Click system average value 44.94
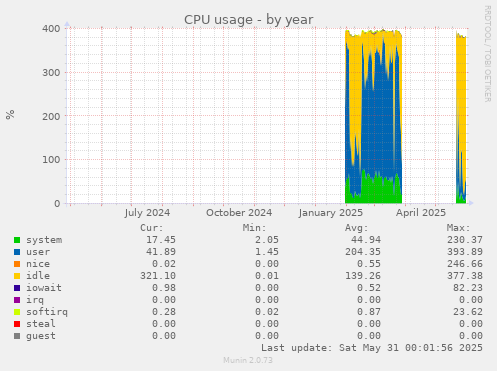The image size is (497, 371). [366, 240]
